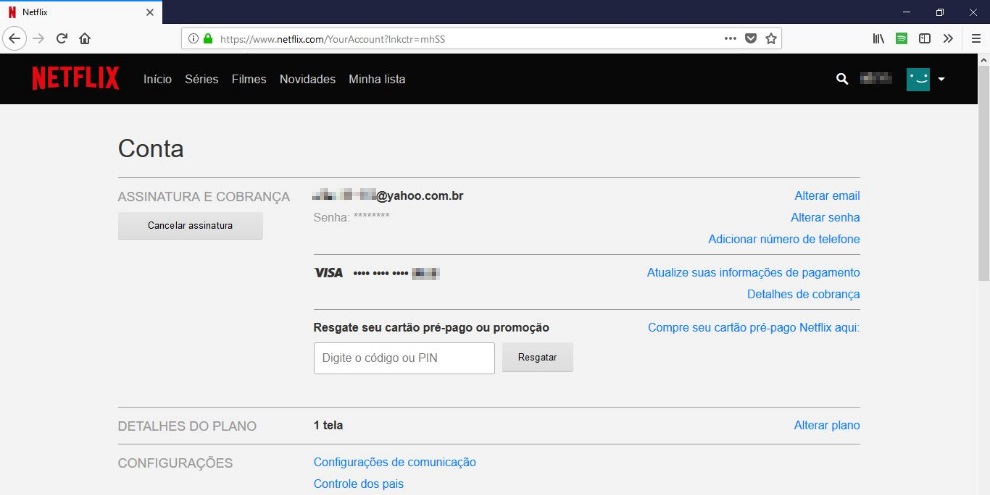
Task: Click the green extension icon in toolbar
Action: coord(902,39)
